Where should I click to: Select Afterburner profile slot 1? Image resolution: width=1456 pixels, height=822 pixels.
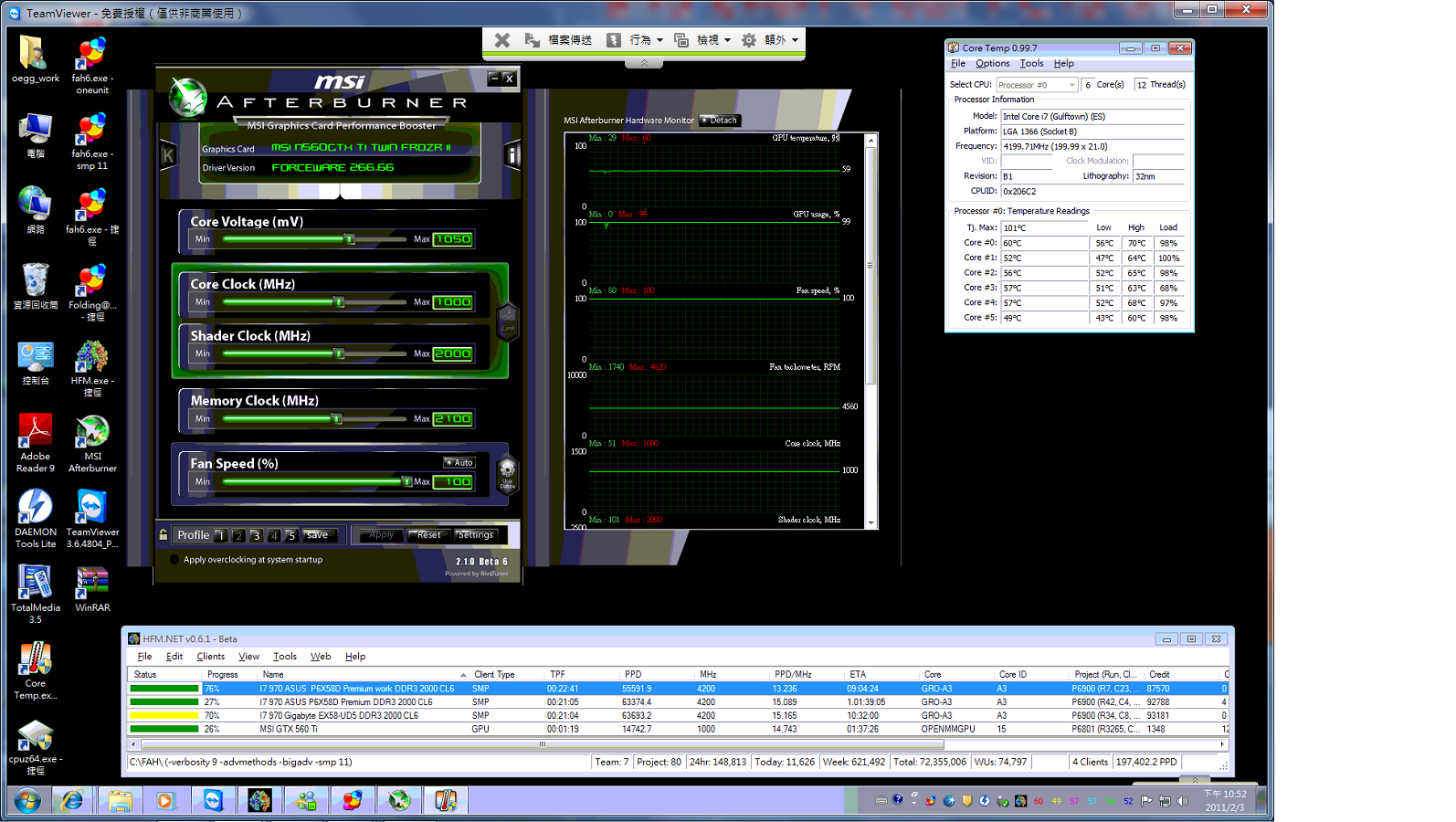click(220, 535)
